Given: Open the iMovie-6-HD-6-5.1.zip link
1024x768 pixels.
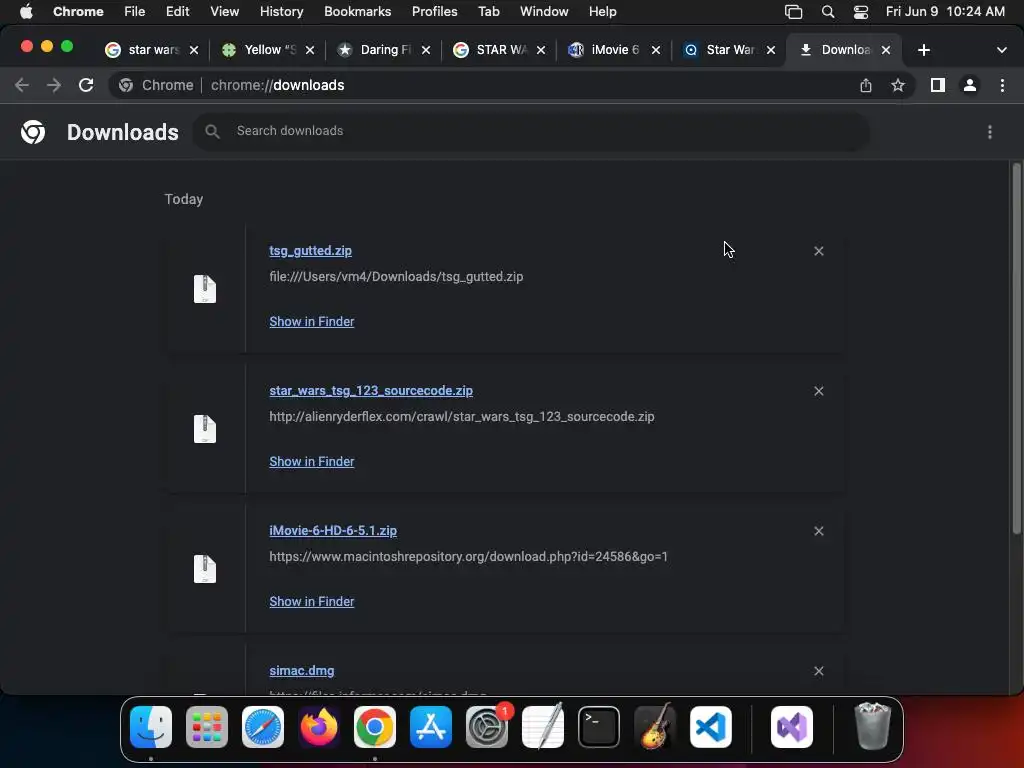Looking at the screenshot, I should [333, 531].
